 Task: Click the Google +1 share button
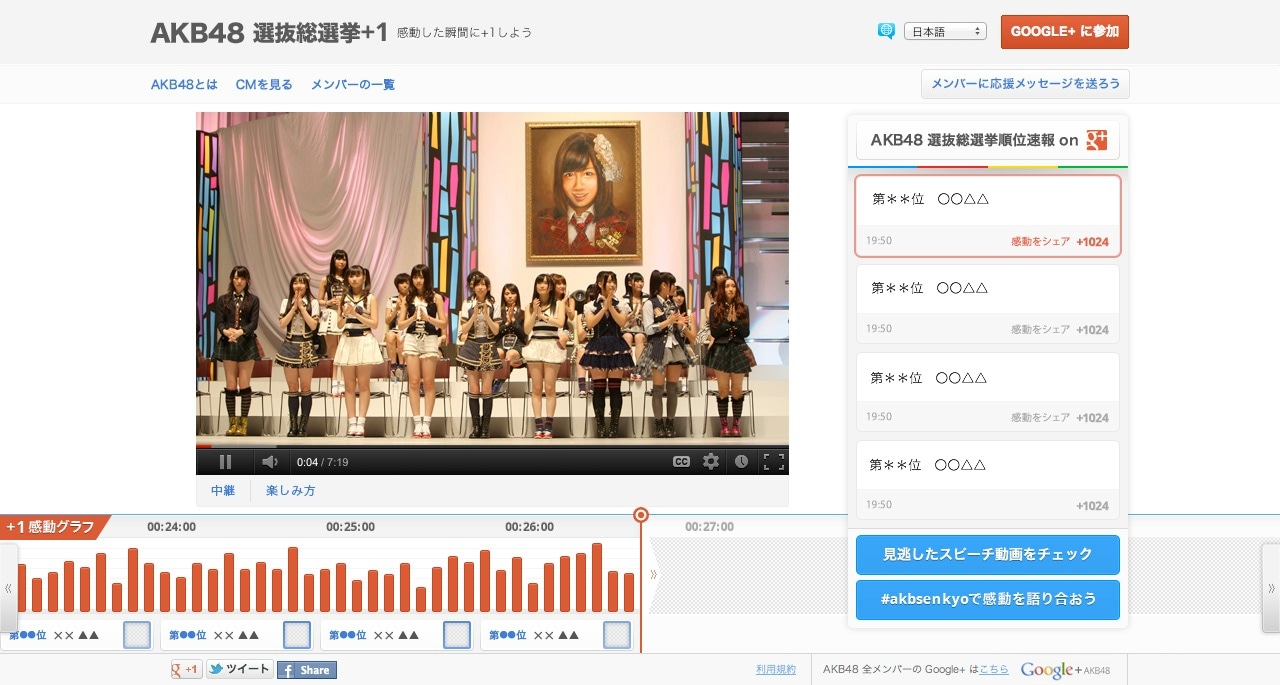pos(186,670)
